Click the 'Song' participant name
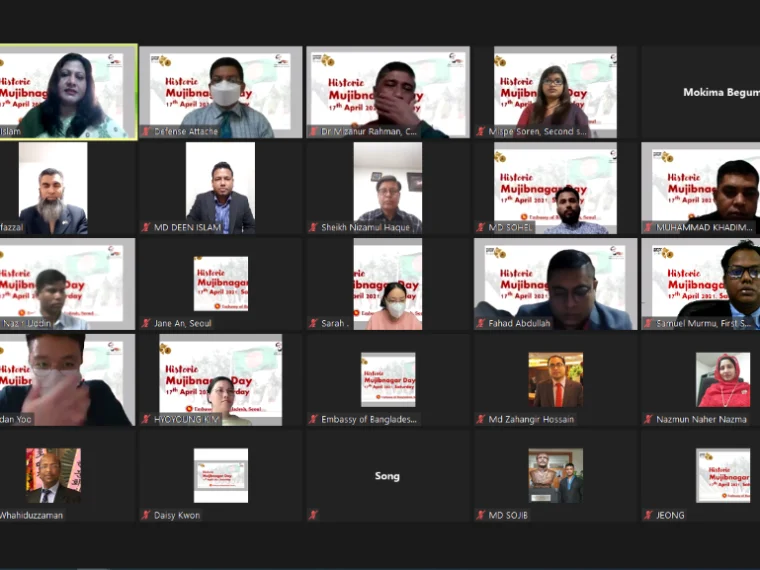 pos(387,476)
